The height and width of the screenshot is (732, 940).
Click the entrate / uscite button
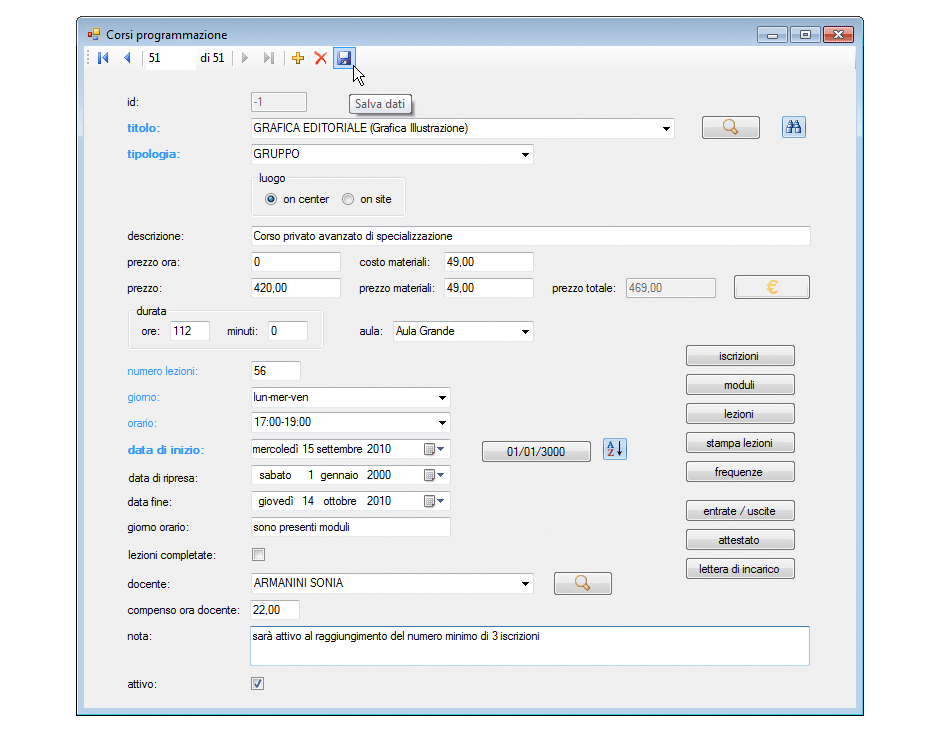tap(740, 511)
